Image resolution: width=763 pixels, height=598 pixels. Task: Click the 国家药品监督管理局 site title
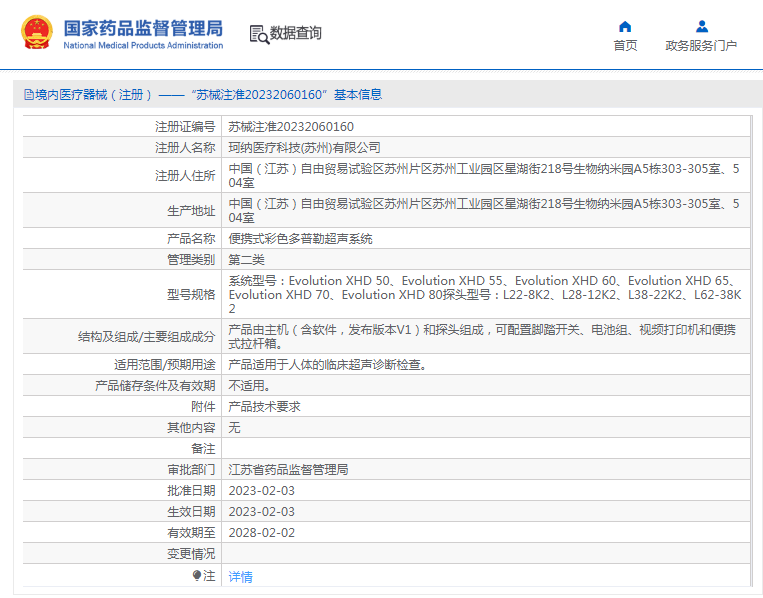point(143,27)
